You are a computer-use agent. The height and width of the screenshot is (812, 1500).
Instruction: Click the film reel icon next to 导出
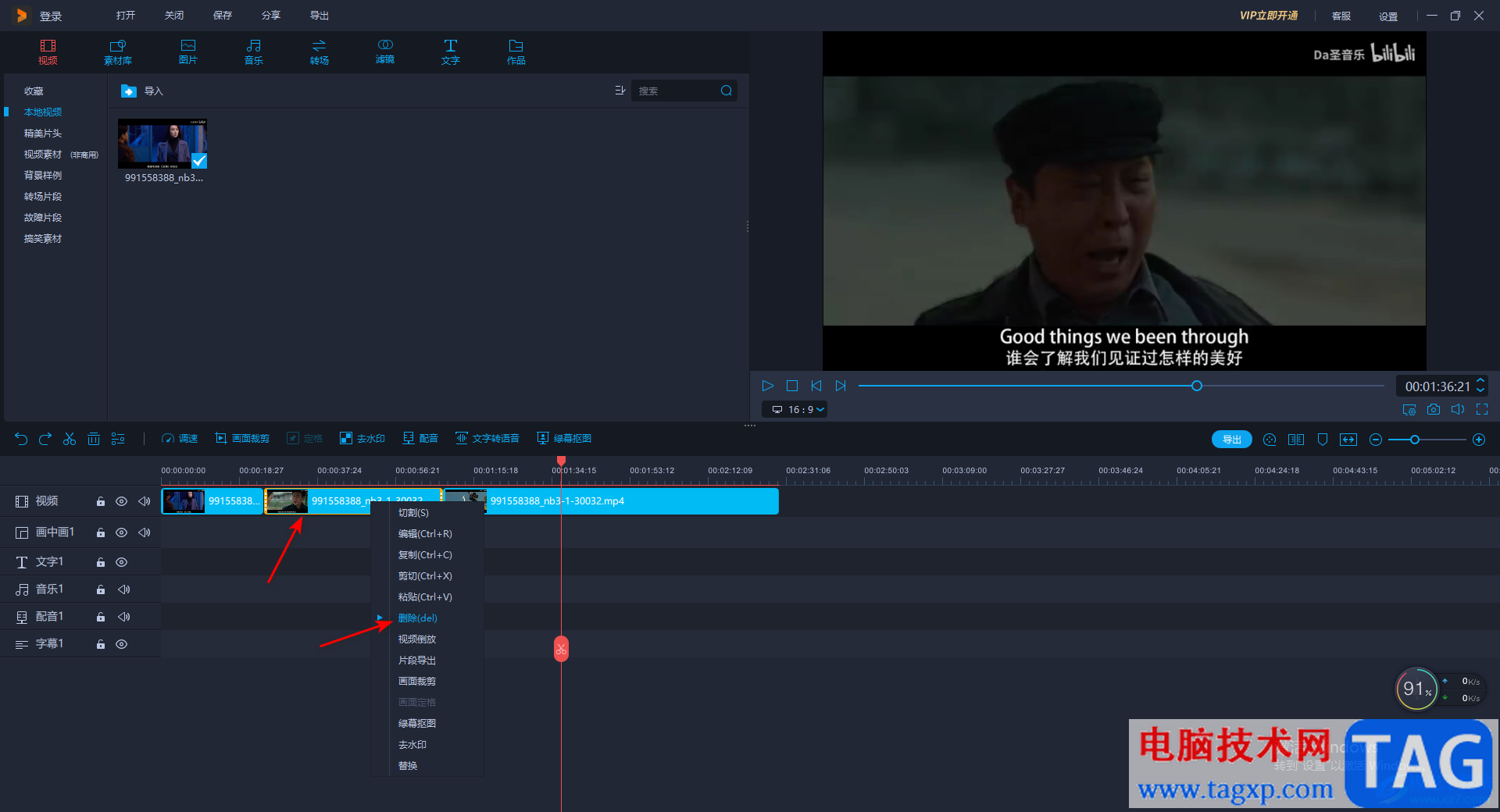click(x=1270, y=440)
